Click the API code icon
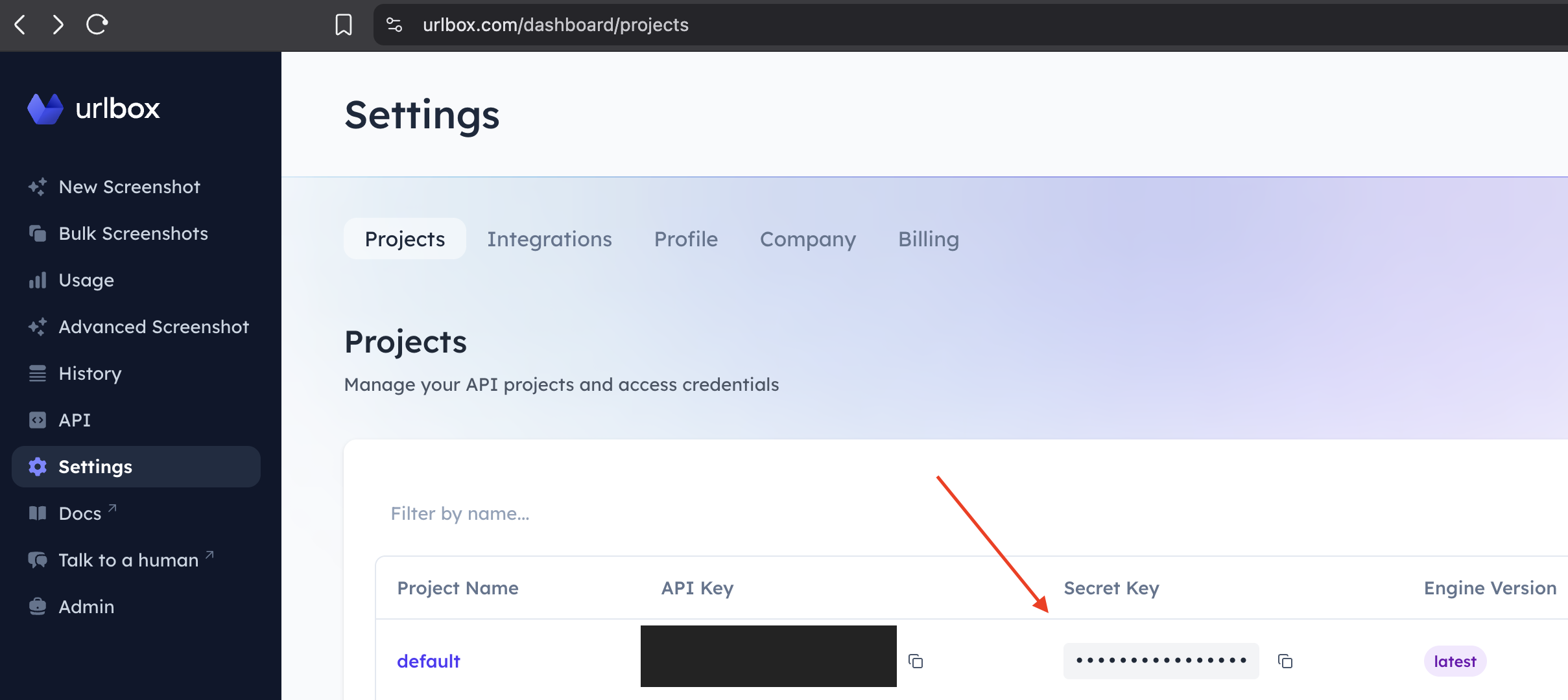 [38, 420]
